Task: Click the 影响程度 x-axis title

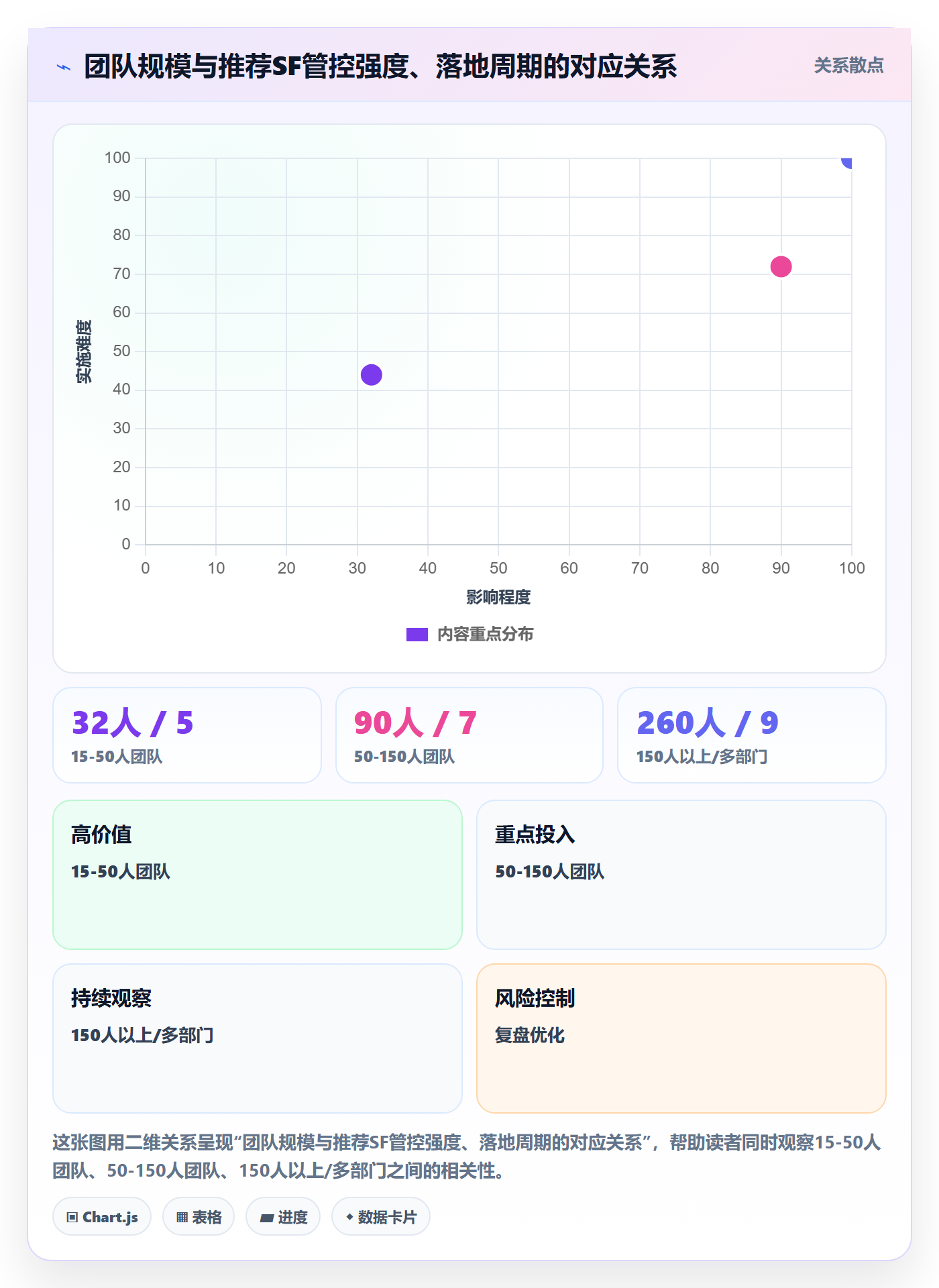Action: click(498, 597)
